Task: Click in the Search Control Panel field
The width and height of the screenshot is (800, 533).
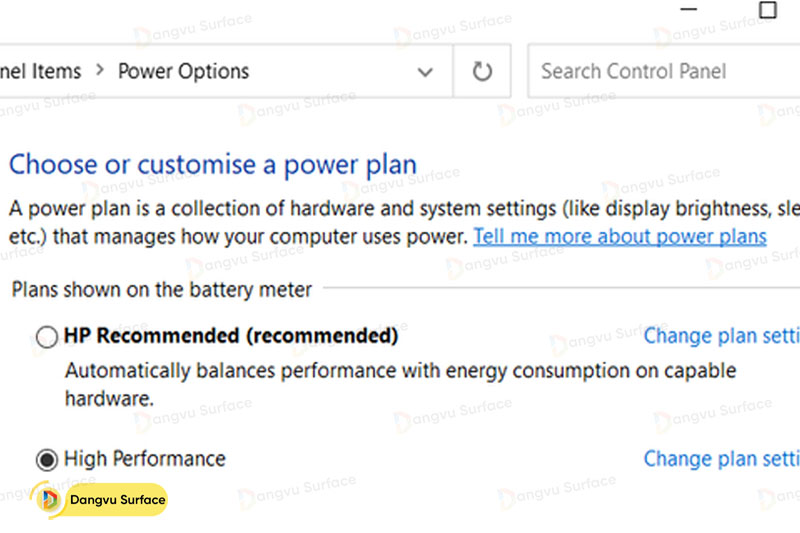Action: tap(664, 71)
